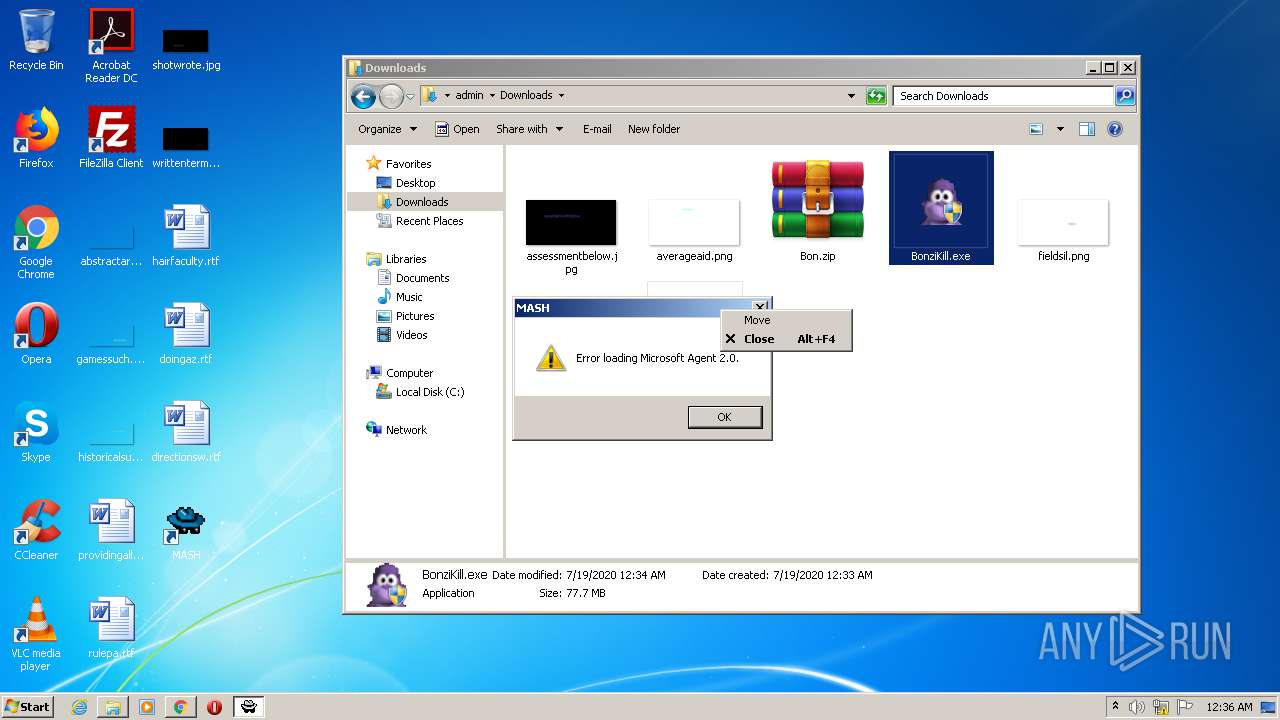Click admin breadcrumb in address bar
The width and height of the screenshot is (1280, 720).
click(469, 96)
